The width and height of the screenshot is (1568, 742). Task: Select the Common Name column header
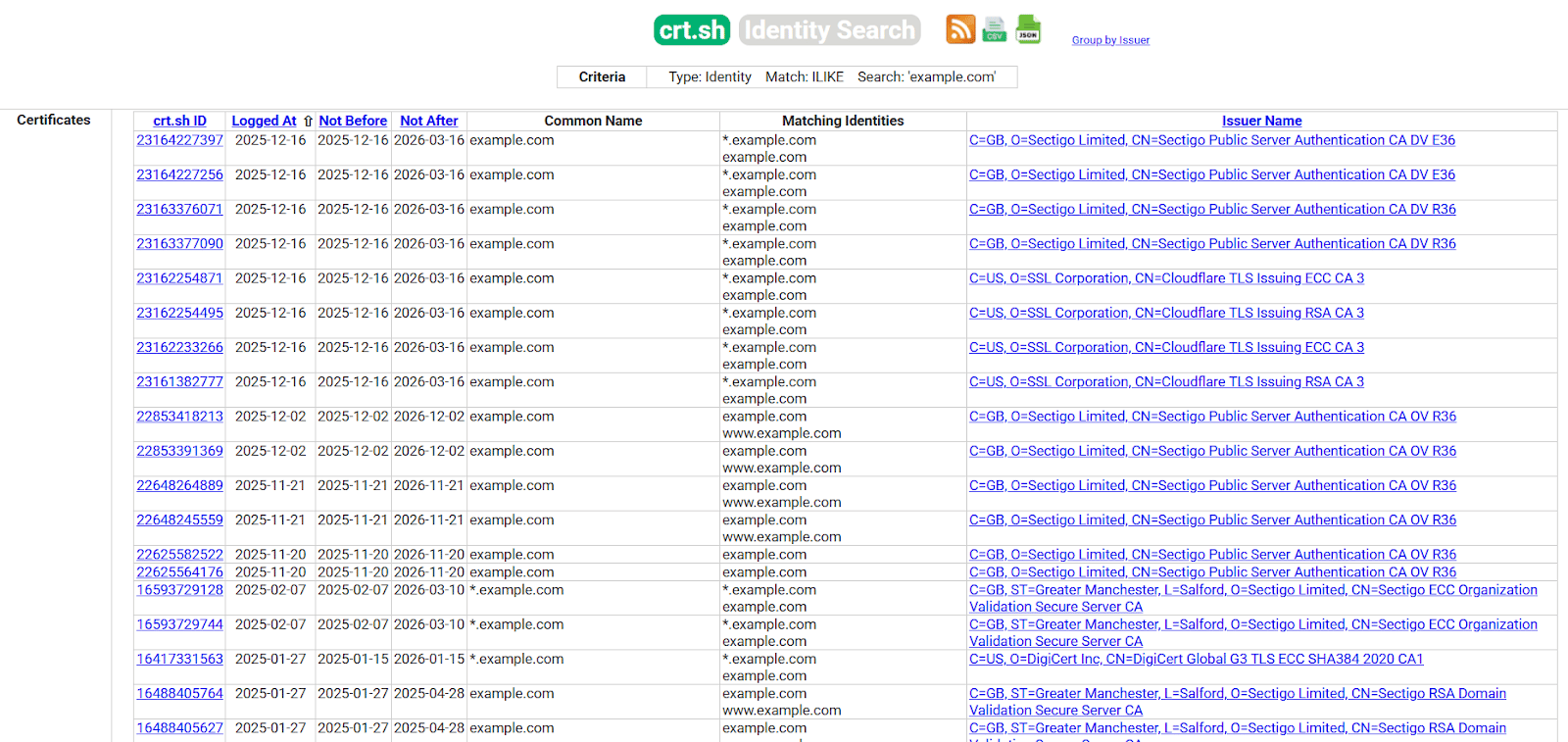(593, 121)
